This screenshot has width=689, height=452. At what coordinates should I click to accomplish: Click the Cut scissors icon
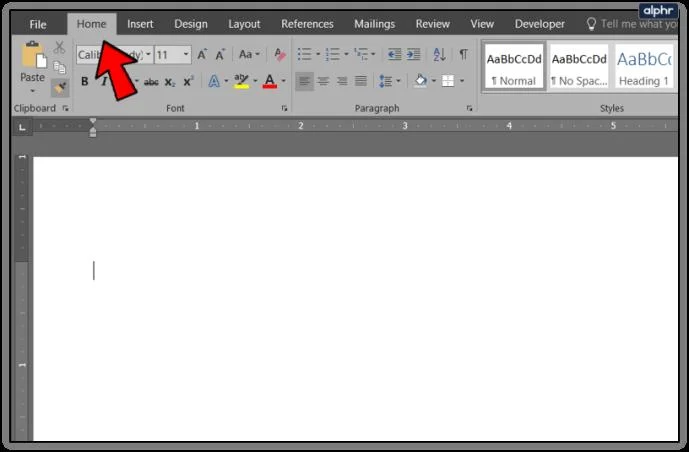click(59, 47)
